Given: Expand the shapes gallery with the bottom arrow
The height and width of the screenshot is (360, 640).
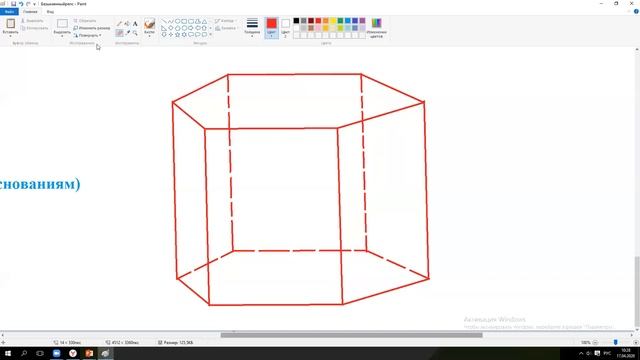Looking at the screenshot, I should tap(211, 35).
